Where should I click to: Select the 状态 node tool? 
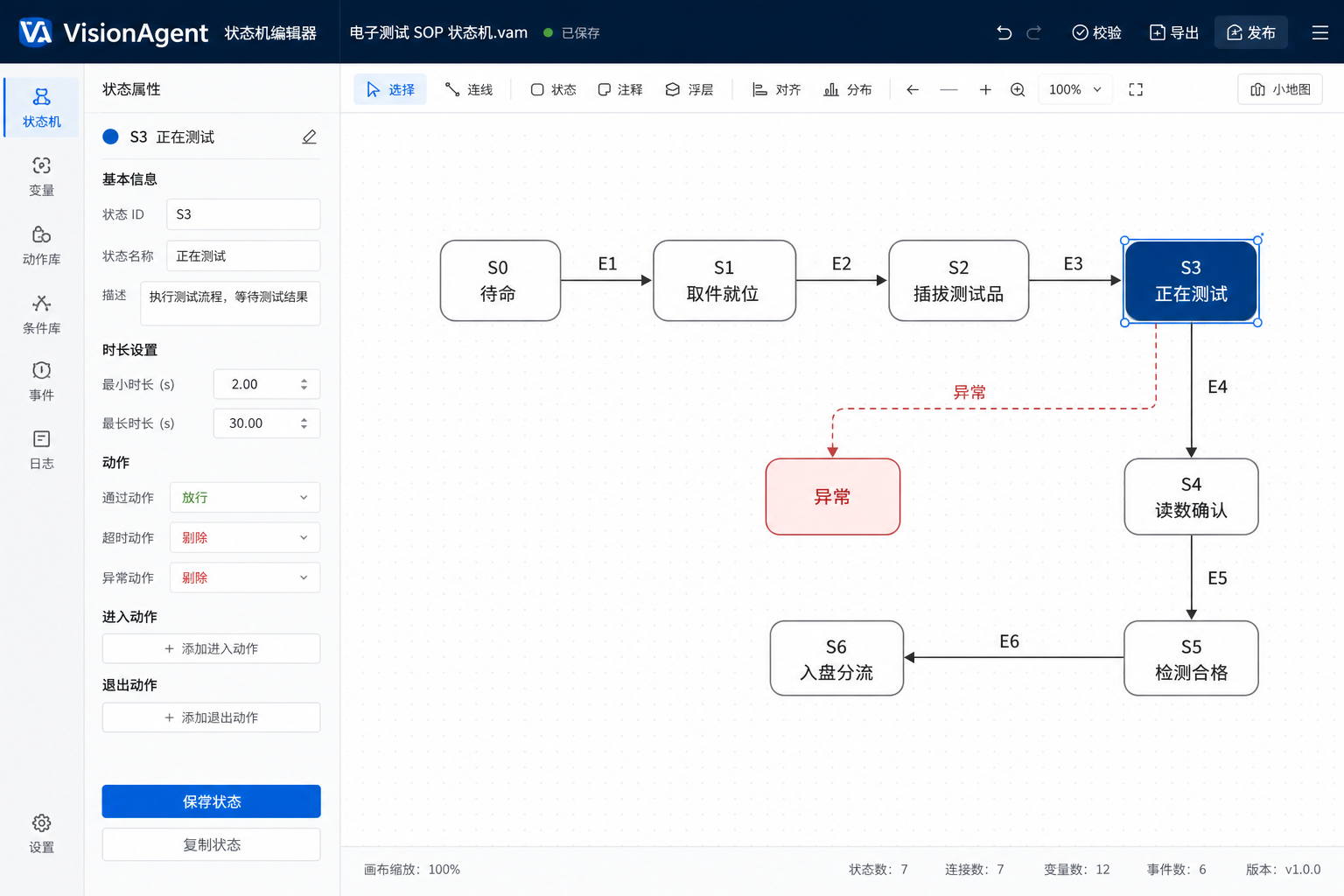point(553,89)
